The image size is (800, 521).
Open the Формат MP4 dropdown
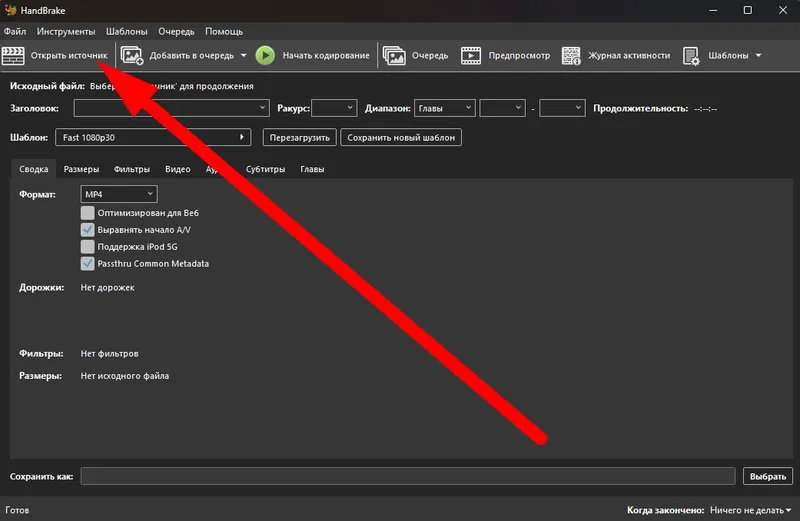point(118,194)
